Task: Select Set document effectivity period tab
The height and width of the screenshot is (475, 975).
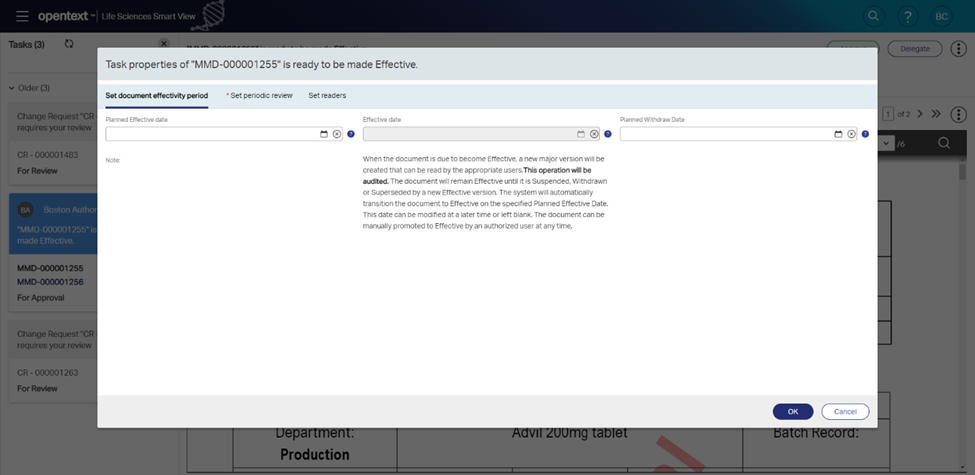Action: pyautogui.click(x=157, y=96)
